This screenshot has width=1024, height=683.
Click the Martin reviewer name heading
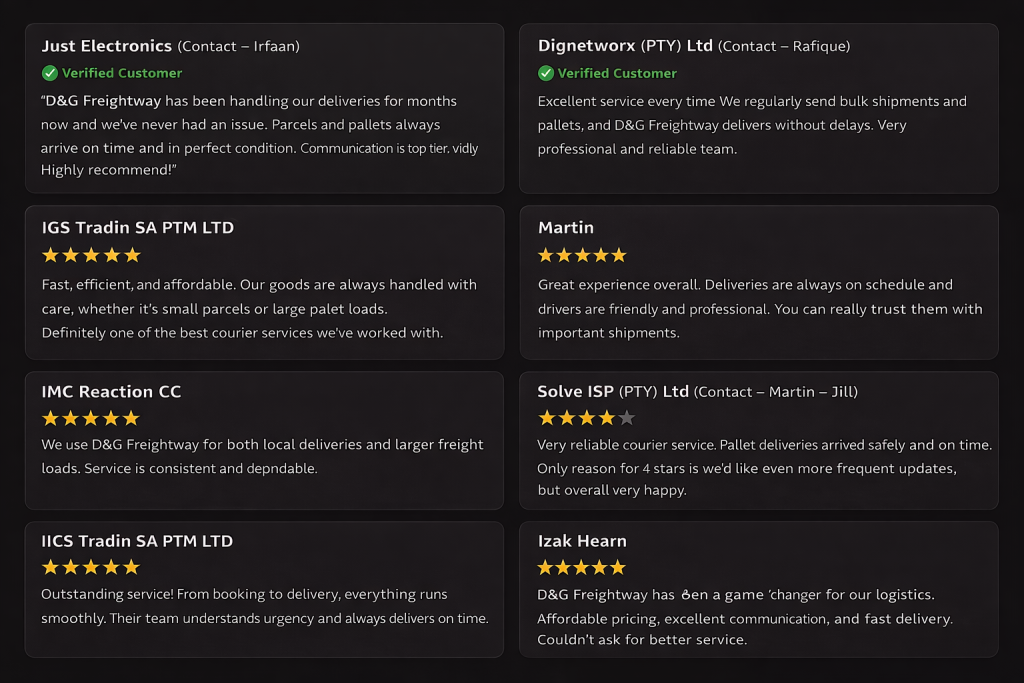click(x=566, y=228)
